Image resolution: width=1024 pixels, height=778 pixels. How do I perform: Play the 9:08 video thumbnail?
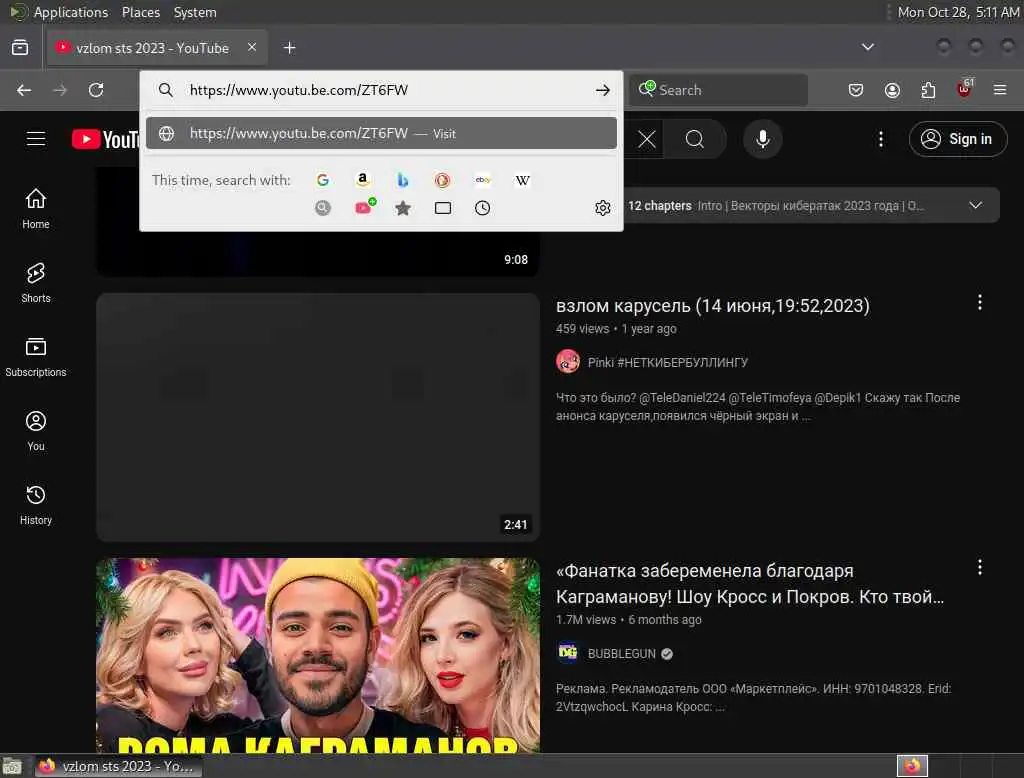coord(318,254)
